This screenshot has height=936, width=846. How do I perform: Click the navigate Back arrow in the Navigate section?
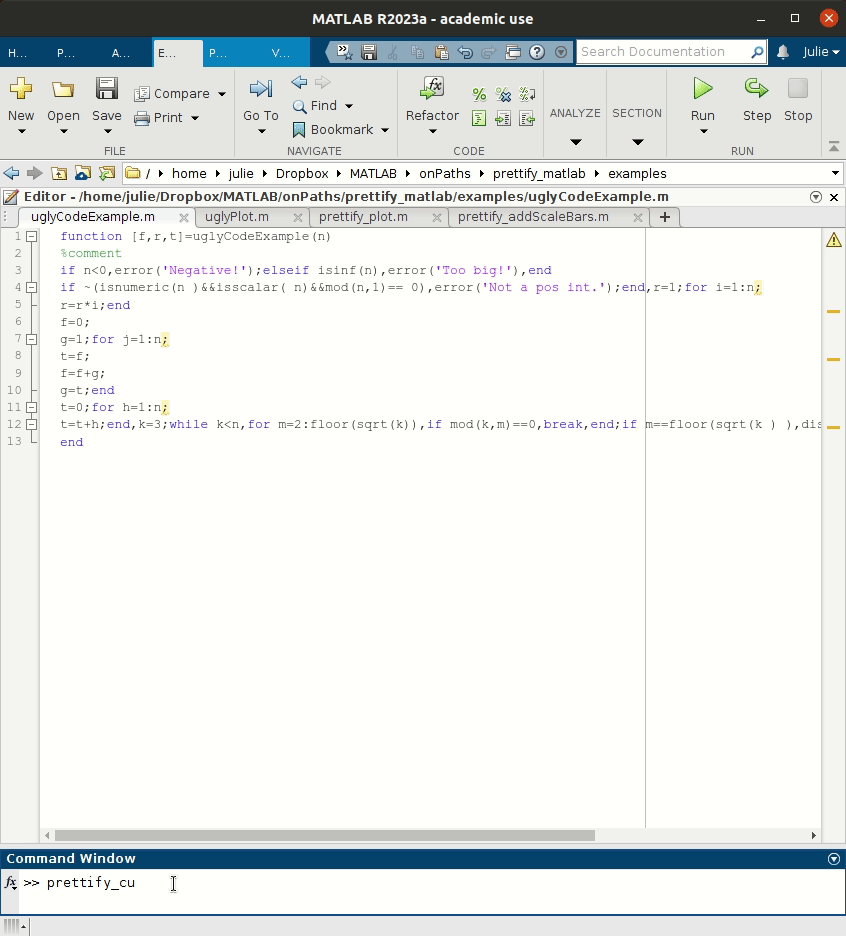pos(299,82)
